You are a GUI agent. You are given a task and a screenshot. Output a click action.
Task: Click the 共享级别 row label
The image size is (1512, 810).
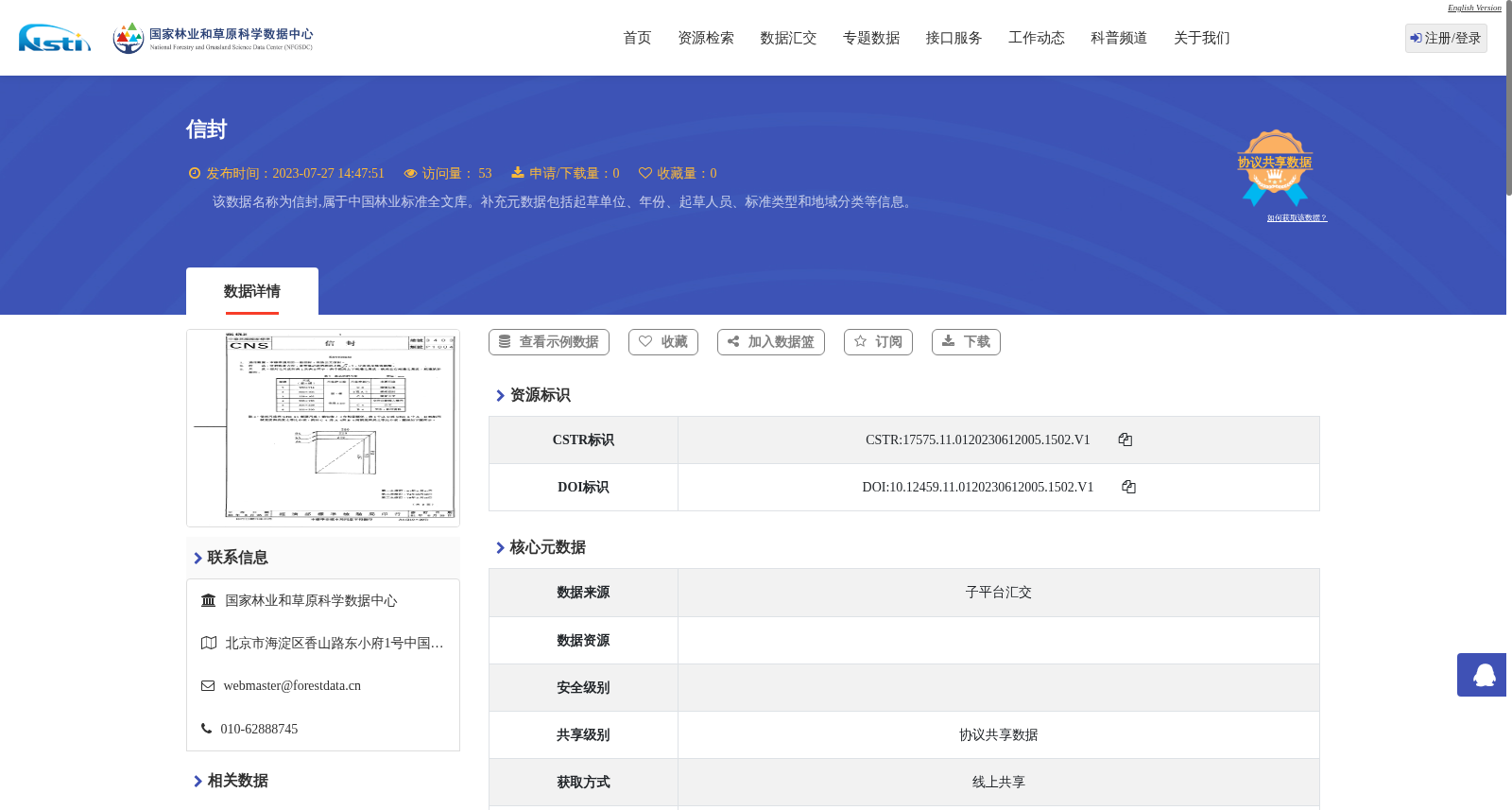(583, 734)
